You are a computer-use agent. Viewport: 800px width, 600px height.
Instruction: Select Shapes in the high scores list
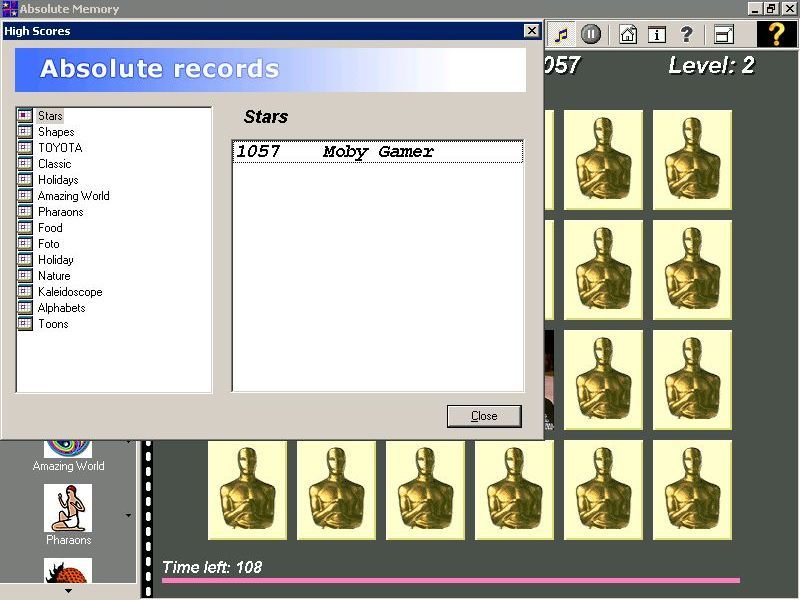pos(56,131)
